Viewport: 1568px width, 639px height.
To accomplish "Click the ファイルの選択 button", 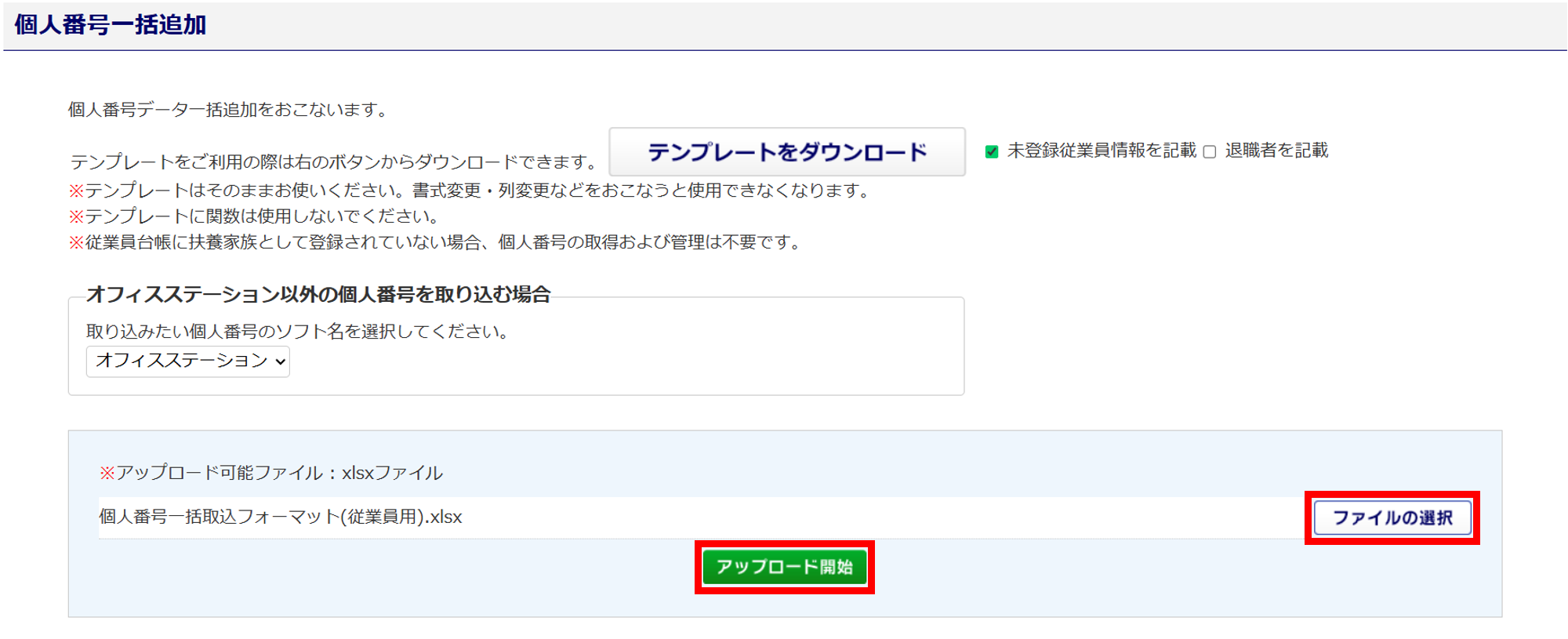I will [x=1392, y=518].
